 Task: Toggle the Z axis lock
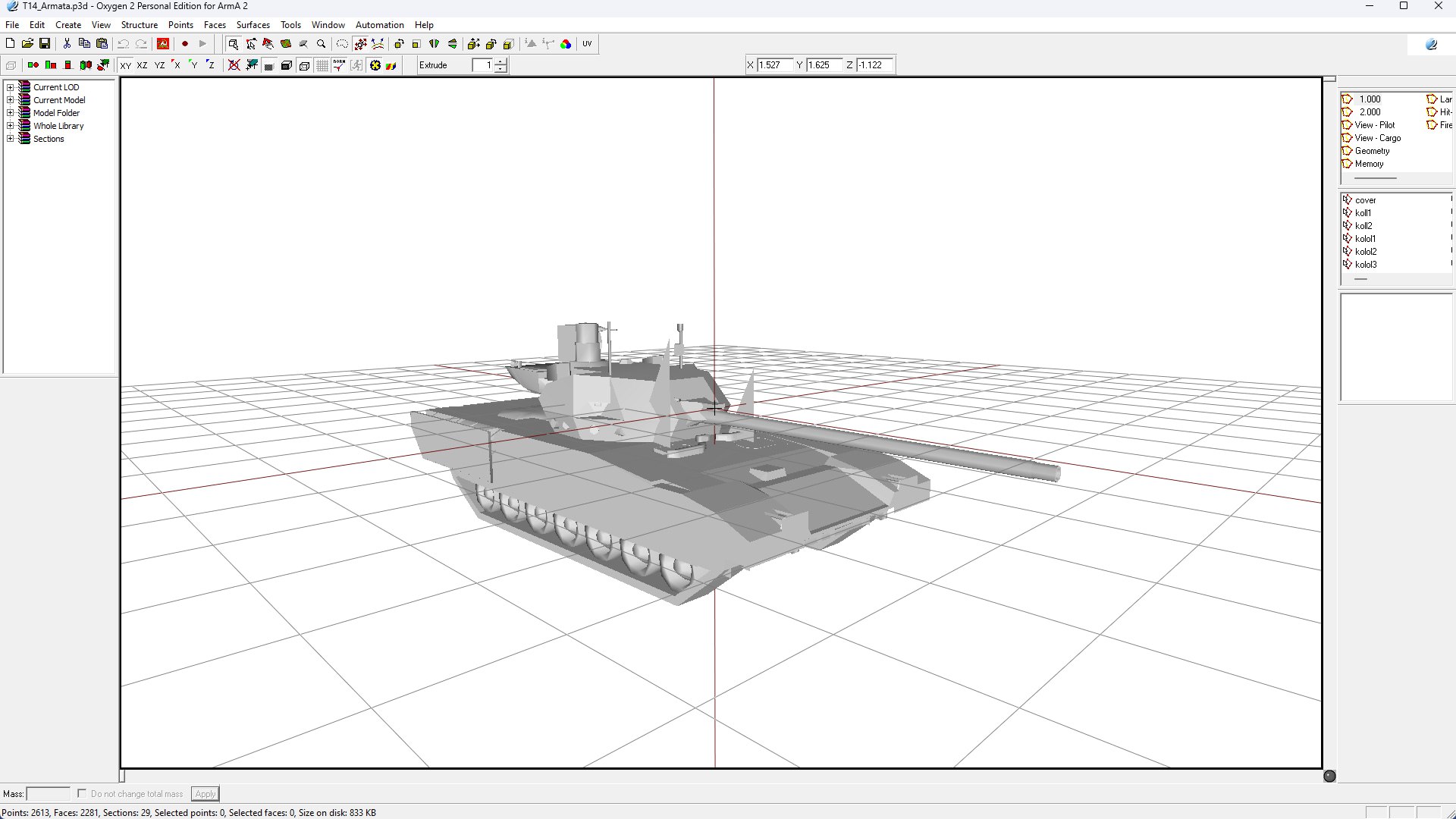(x=211, y=65)
